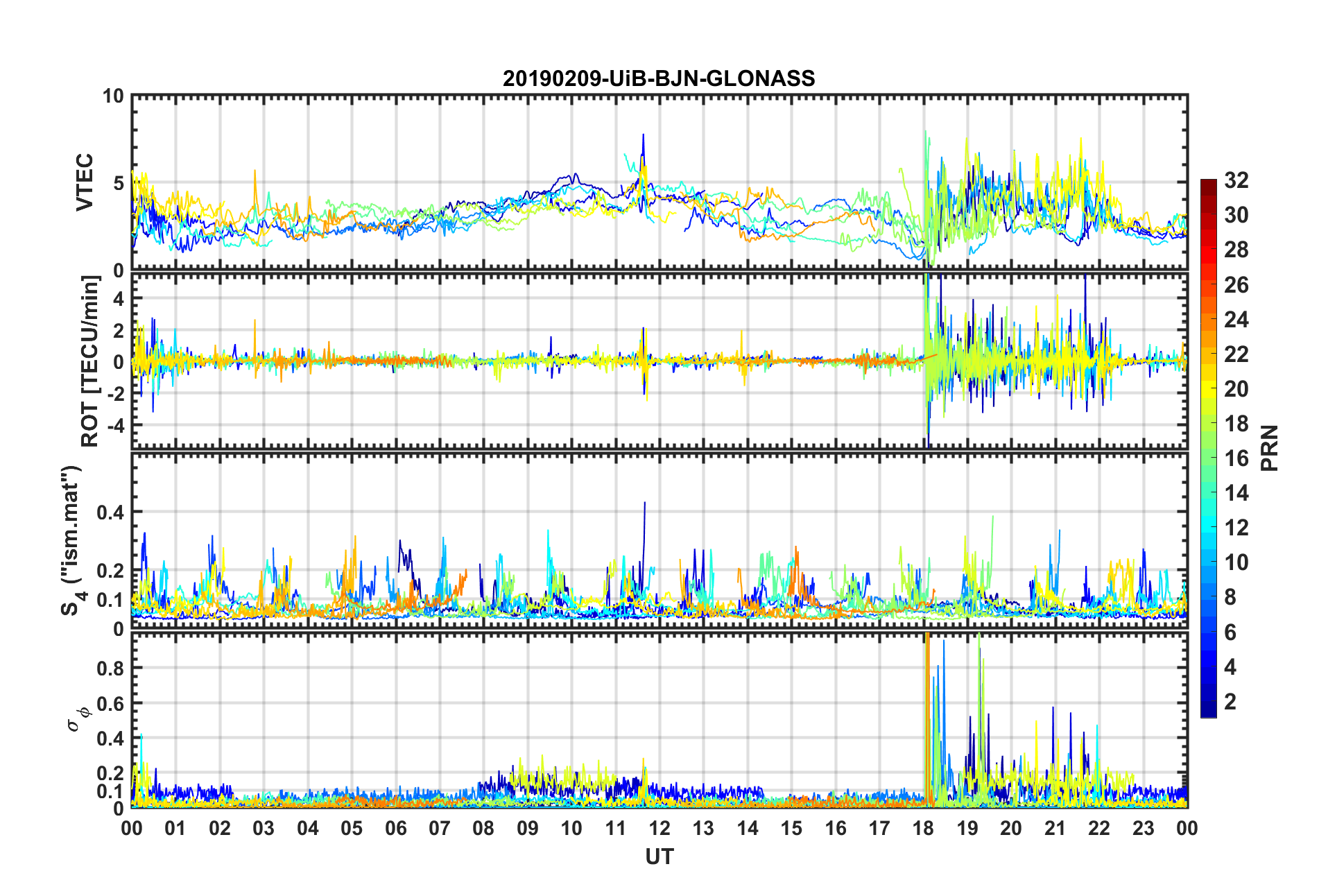Image resolution: width=1319 pixels, height=896 pixels.
Task: Click VTEC axis tick label 10
Action: 113,96
